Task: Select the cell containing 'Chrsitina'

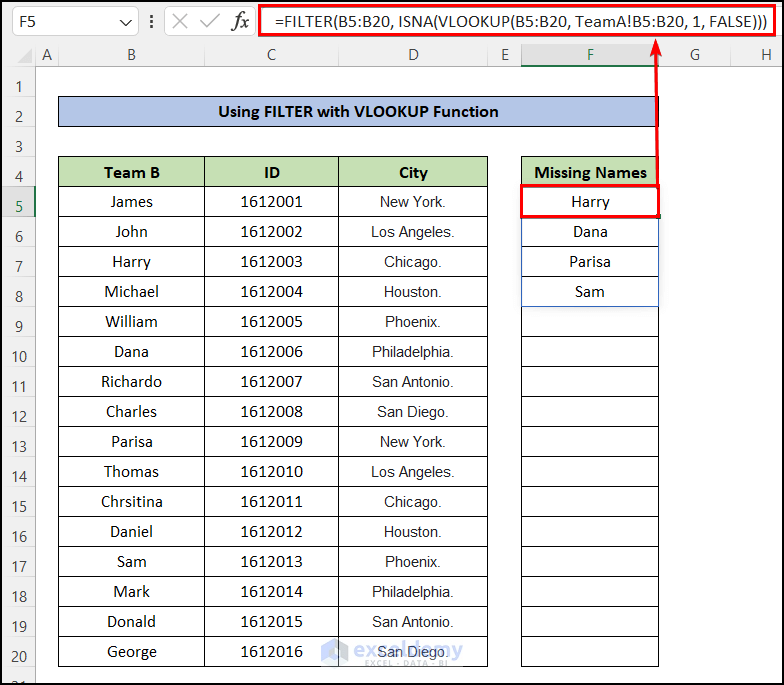Action: [132, 502]
